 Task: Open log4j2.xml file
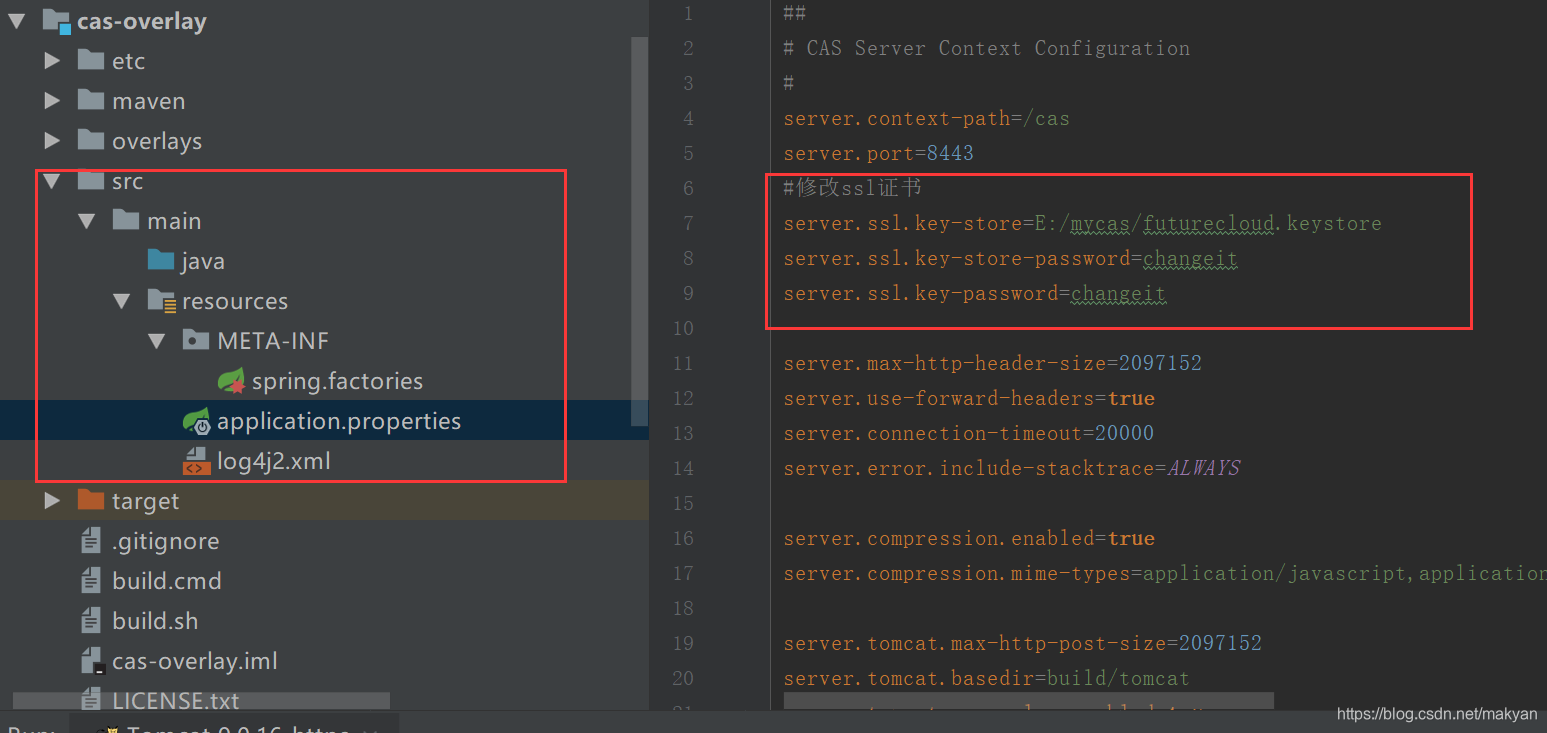tap(273, 461)
